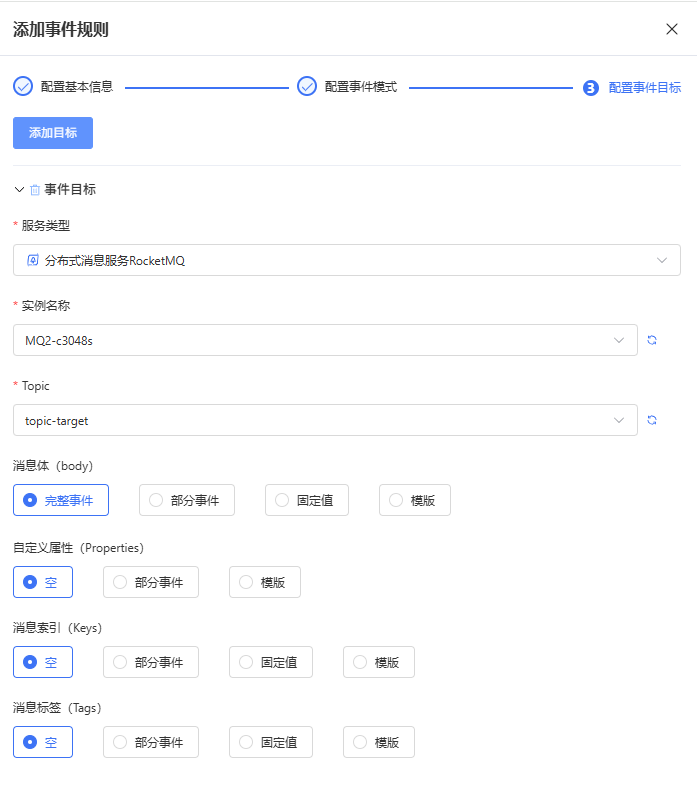Click the 配置基本信息 completed step checkmark

tap(23, 86)
